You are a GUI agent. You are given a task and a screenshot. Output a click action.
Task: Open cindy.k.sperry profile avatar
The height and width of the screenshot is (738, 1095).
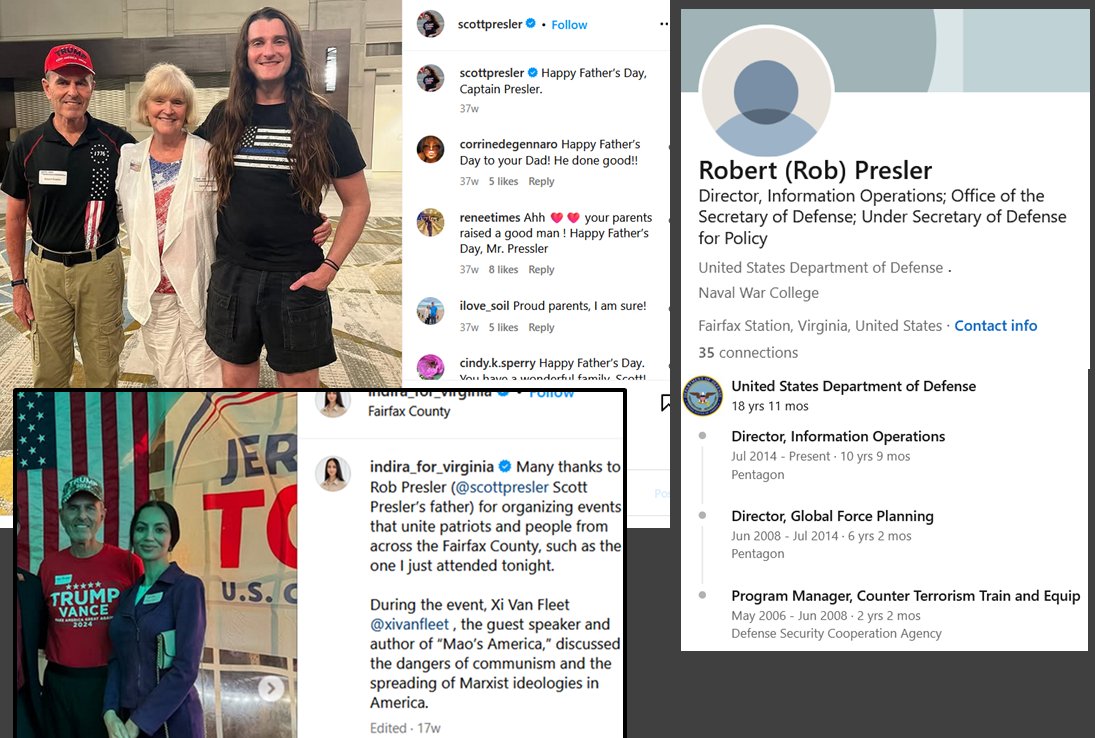coord(430,367)
